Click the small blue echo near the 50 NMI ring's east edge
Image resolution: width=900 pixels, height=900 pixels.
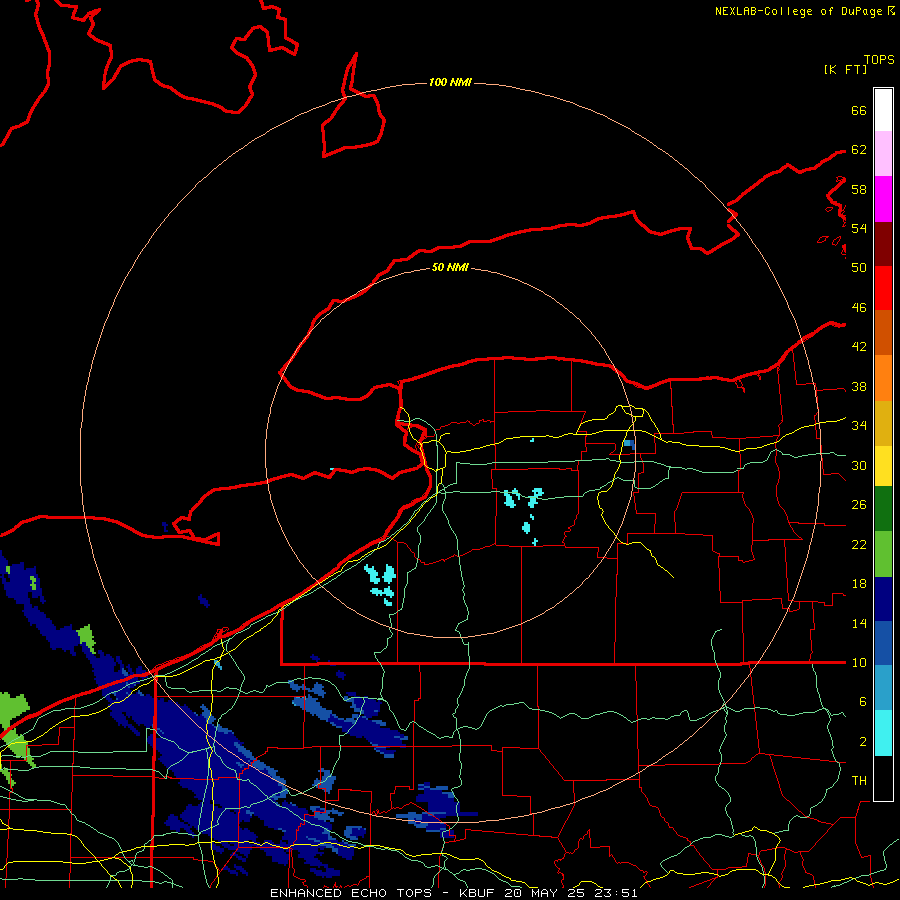tap(629, 444)
